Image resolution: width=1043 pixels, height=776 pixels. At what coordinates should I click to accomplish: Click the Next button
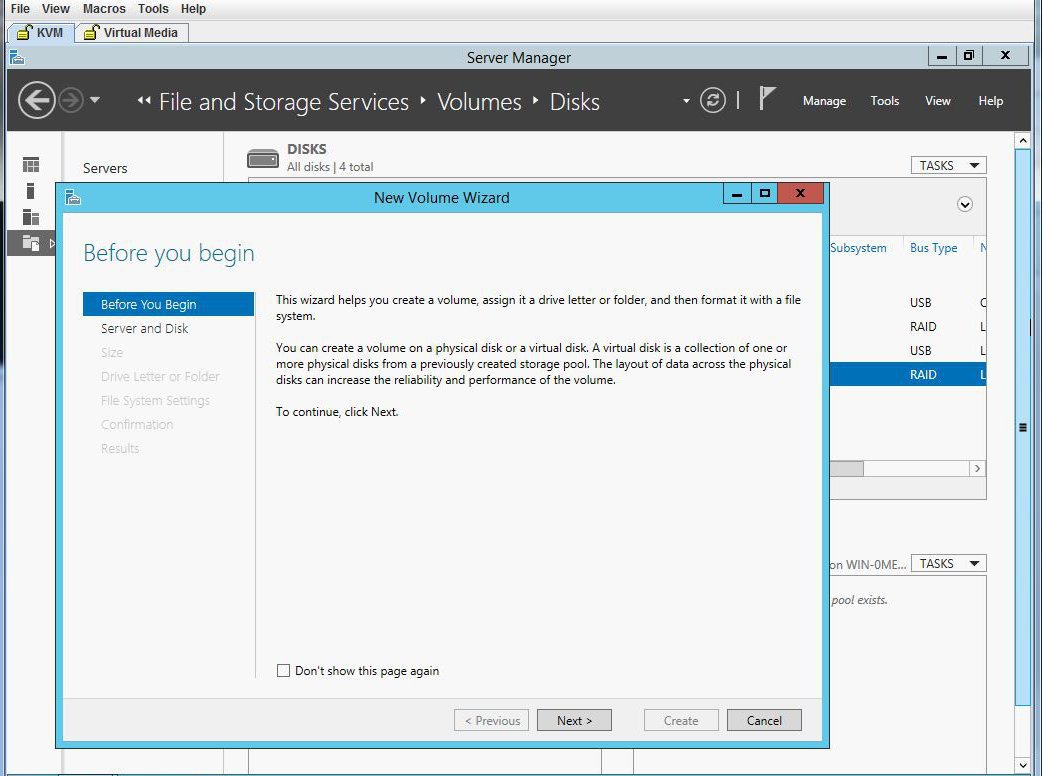coord(574,720)
